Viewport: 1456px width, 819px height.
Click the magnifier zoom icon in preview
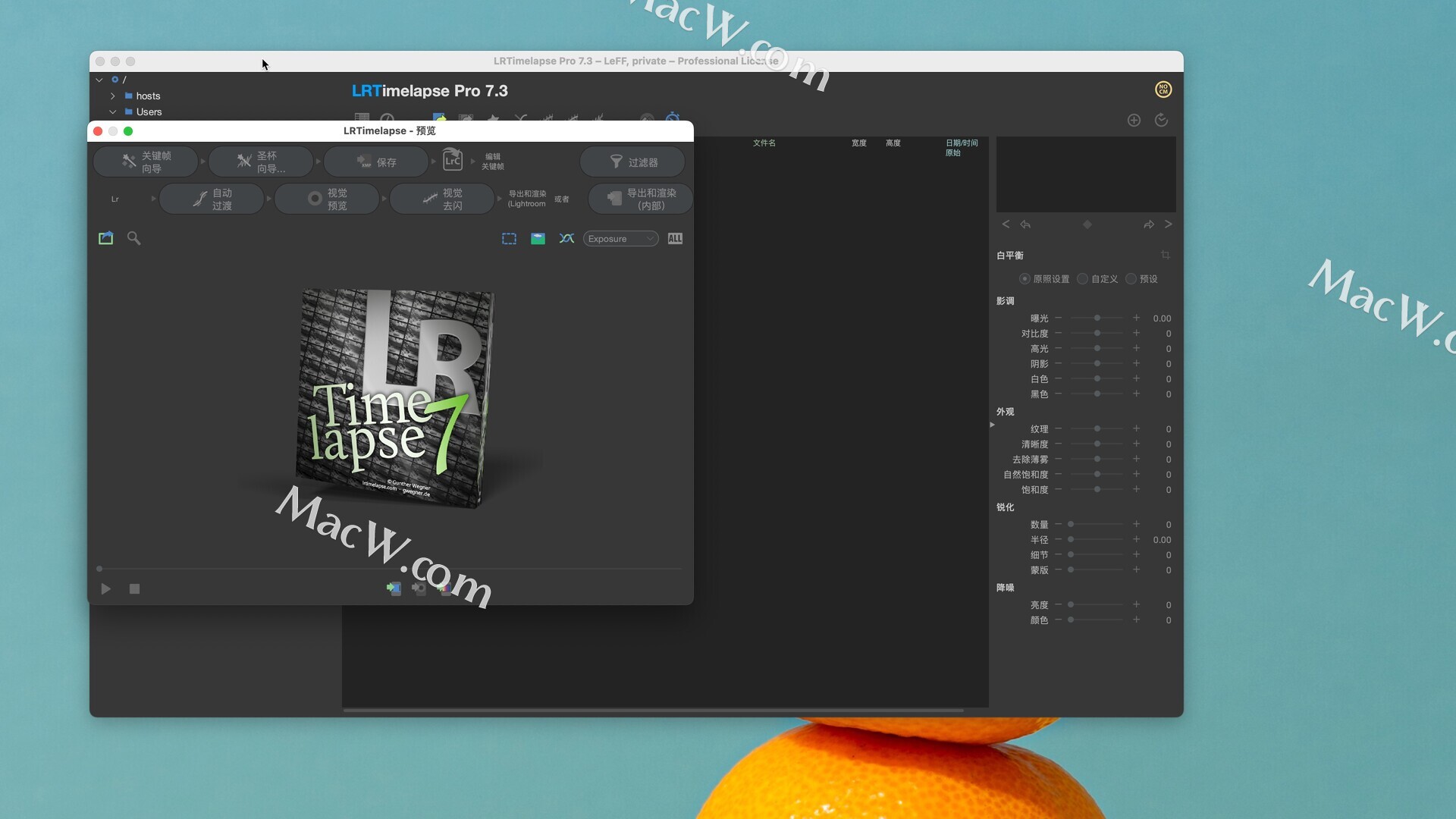133,238
